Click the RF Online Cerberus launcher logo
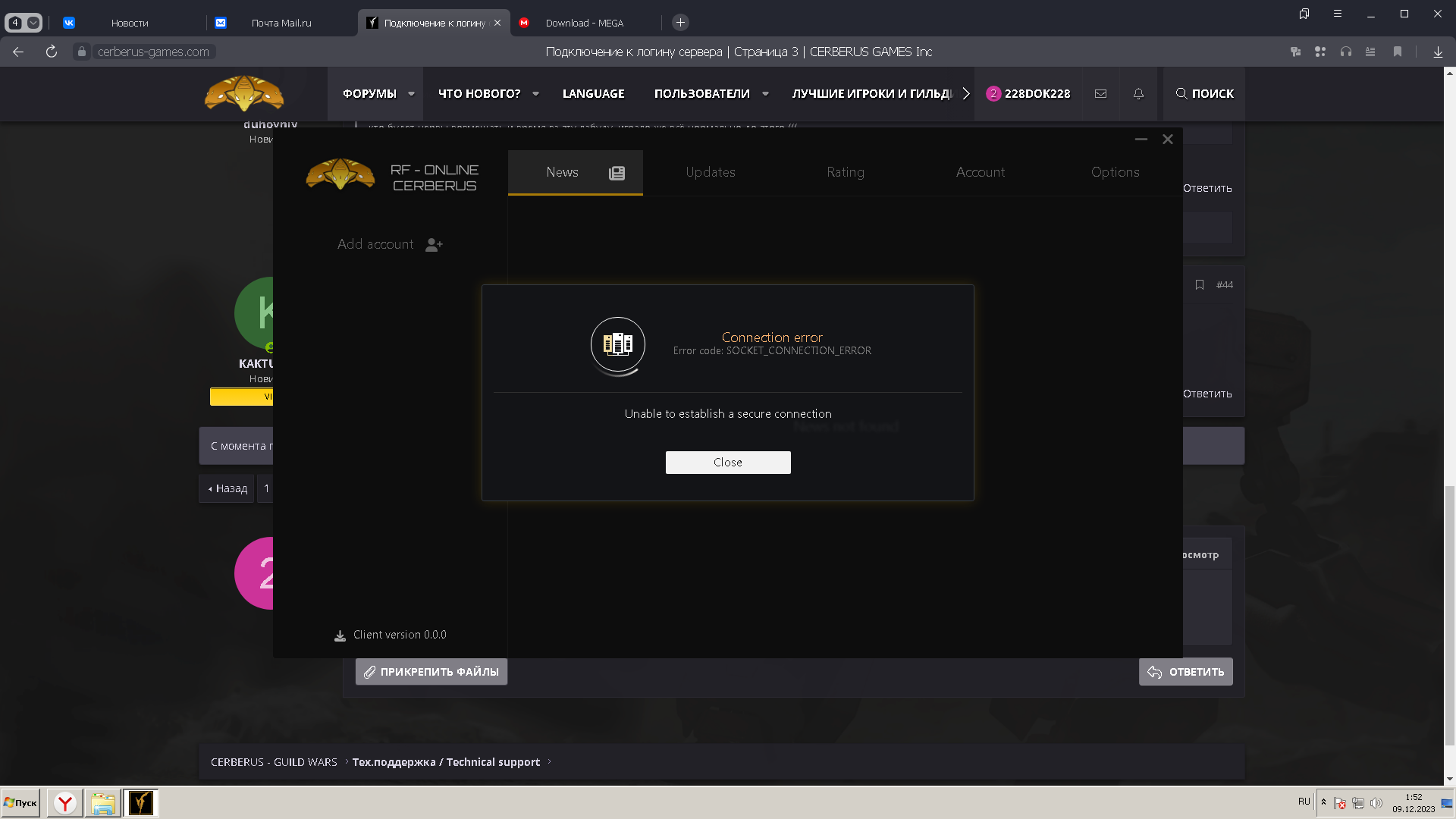 click(x=340, y=174)
